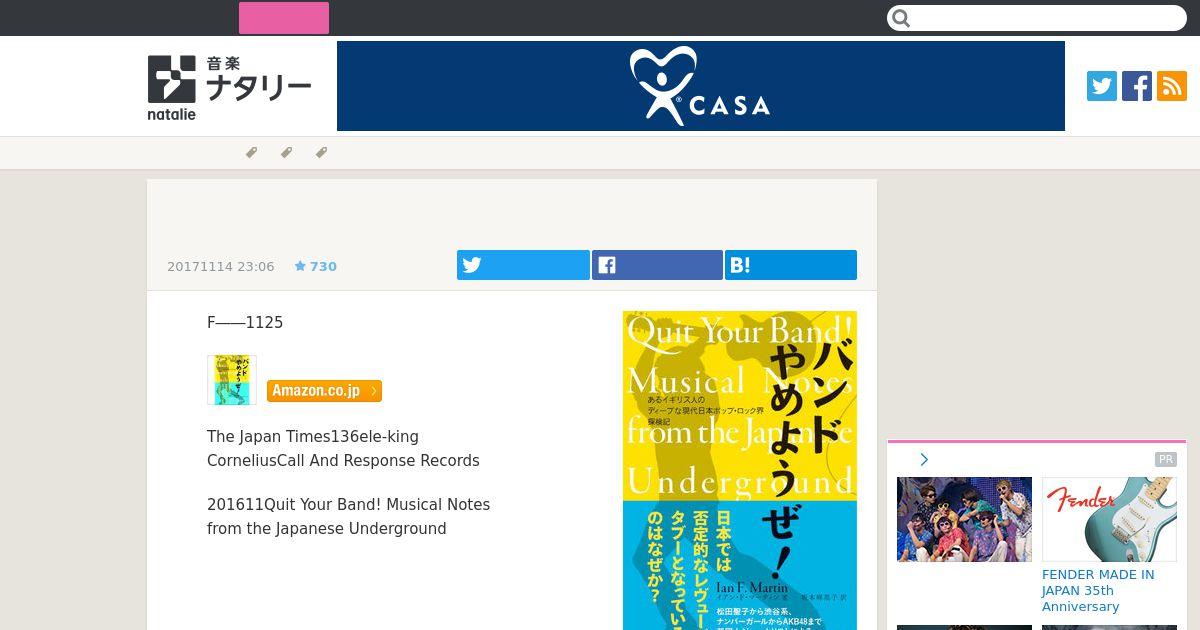Click 'CorneliusCall And Response Records' text

[x=343, y=460]
